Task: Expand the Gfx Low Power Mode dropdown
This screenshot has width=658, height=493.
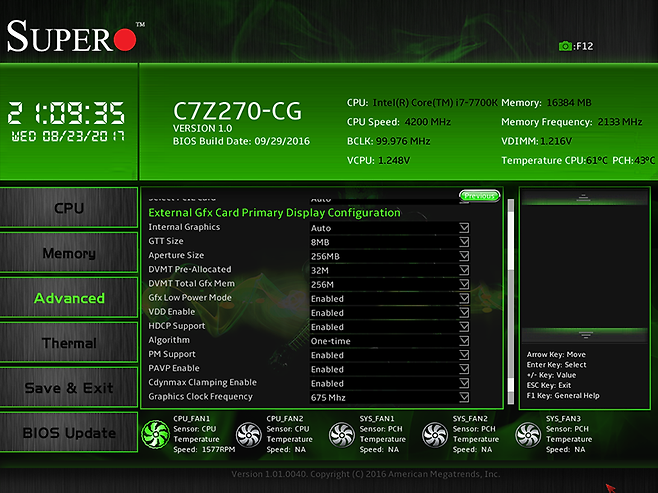Action: (x=464, y=298)
